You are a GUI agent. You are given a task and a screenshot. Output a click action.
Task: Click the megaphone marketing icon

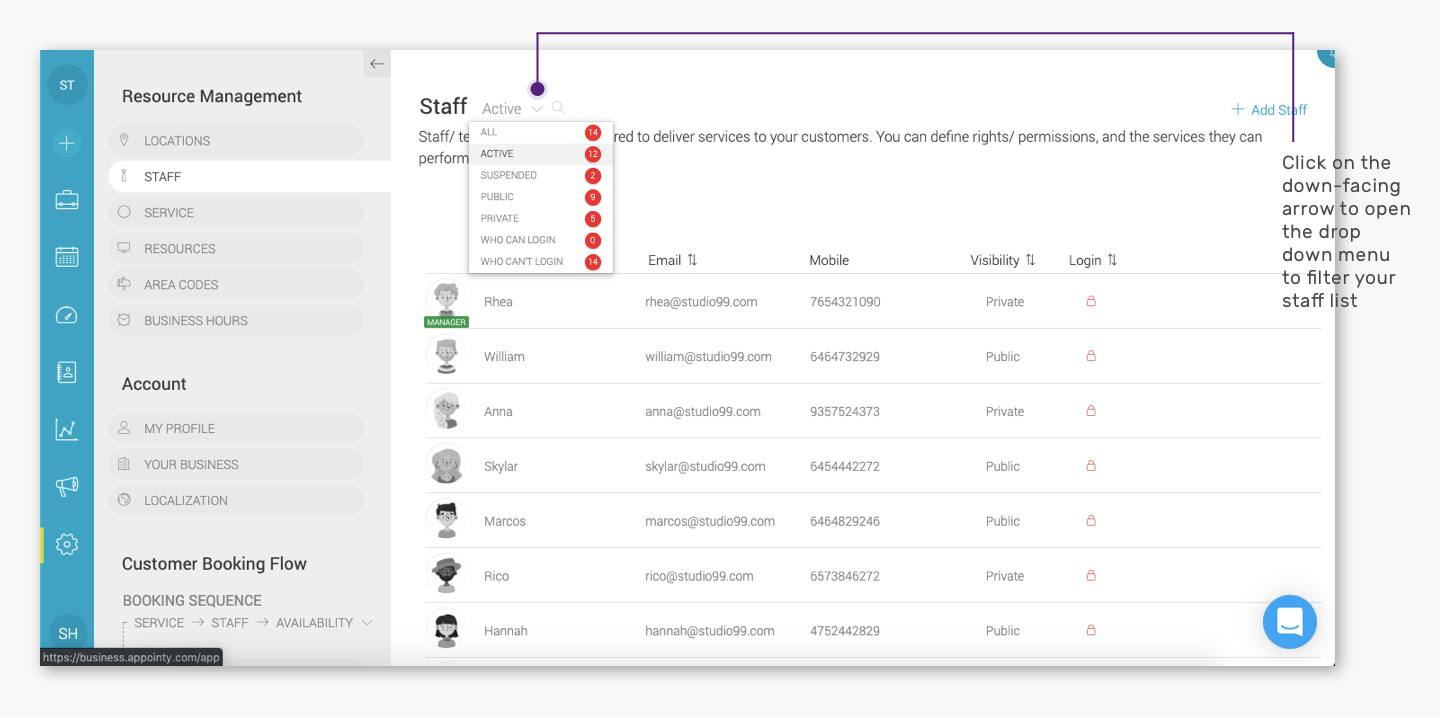67,487
